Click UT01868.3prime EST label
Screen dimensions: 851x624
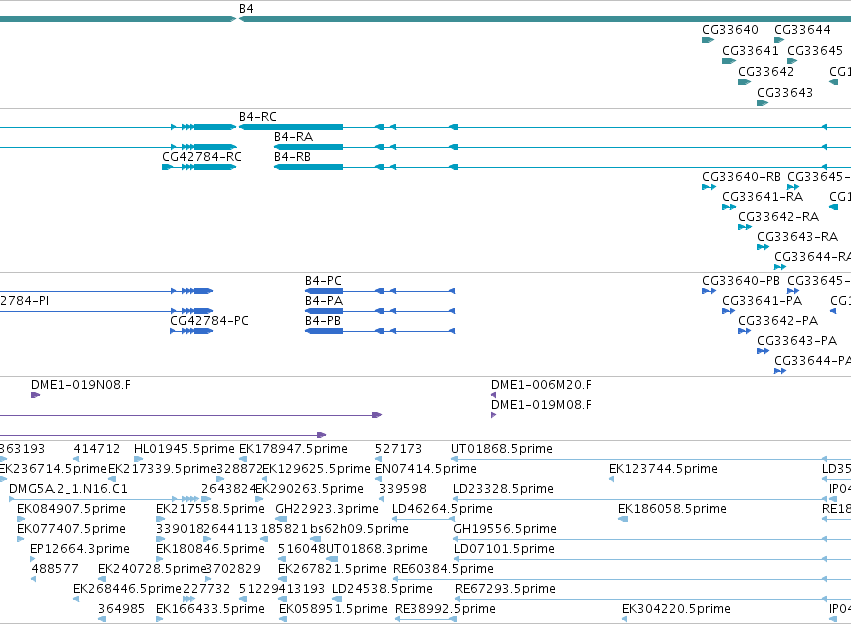(377, 550)
